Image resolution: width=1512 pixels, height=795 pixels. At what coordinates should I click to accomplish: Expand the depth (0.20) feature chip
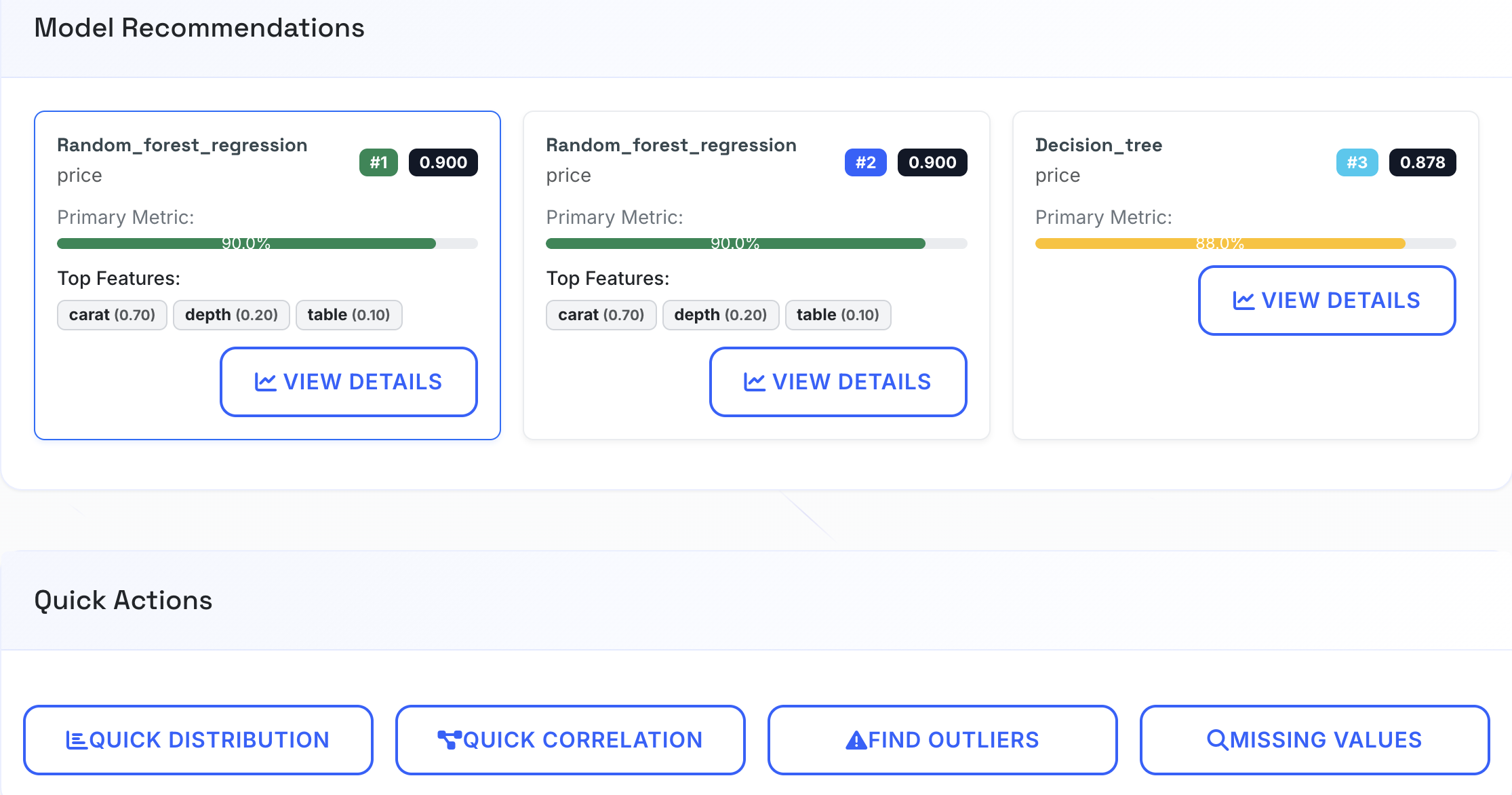click(x=231, y=315)
